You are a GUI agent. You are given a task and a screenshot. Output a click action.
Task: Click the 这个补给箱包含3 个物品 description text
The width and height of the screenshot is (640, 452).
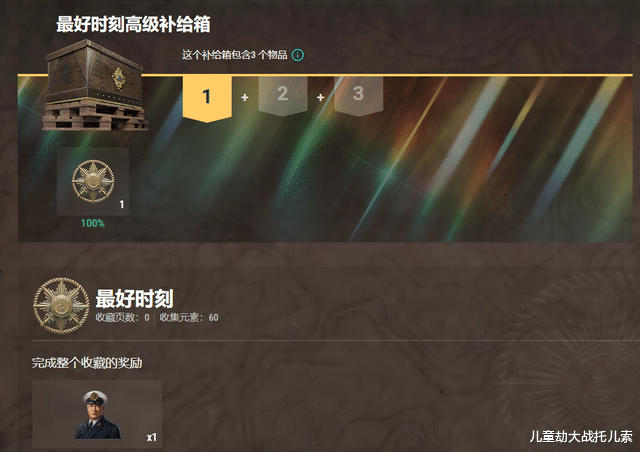[235, 55]
